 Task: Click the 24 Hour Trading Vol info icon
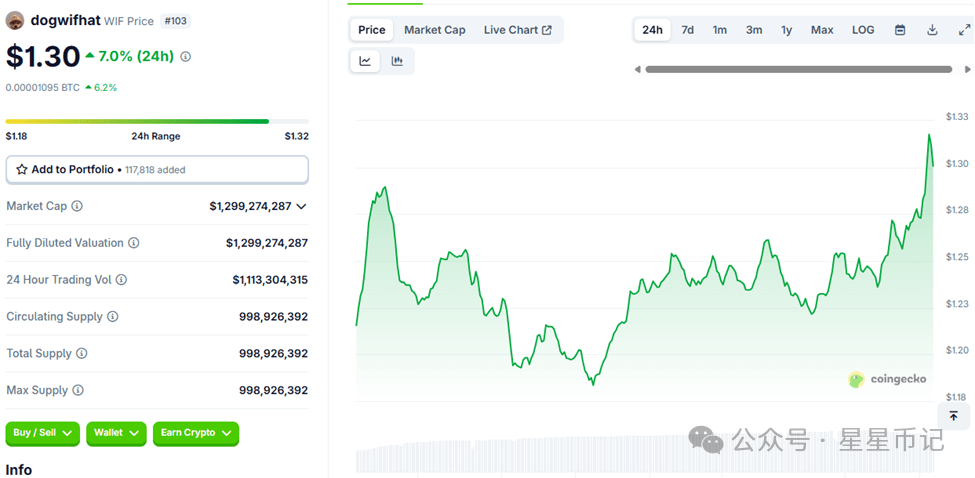(x=121, y=280)
